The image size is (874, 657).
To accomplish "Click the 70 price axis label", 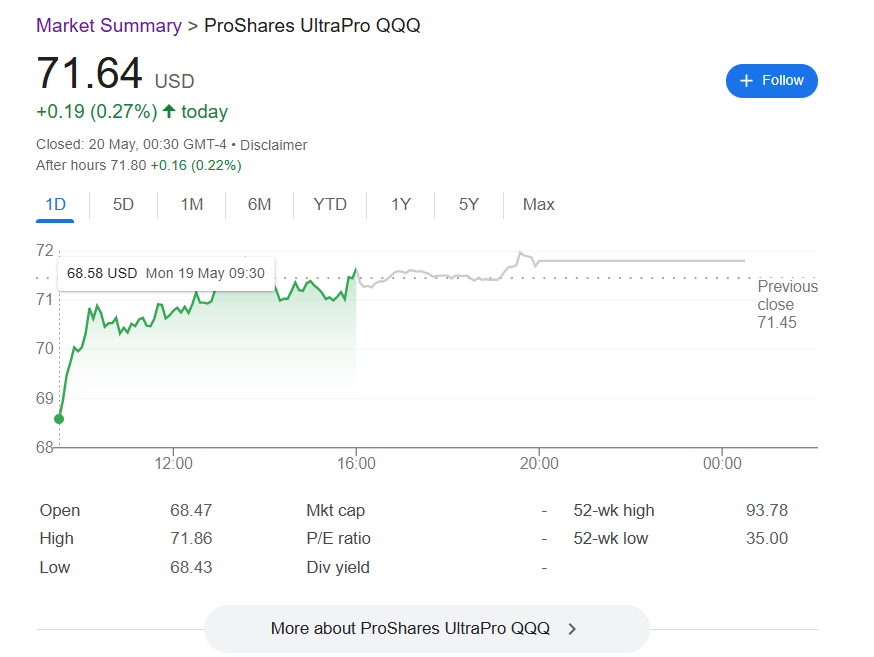I will pyautogui.click(x=45, y=349).
